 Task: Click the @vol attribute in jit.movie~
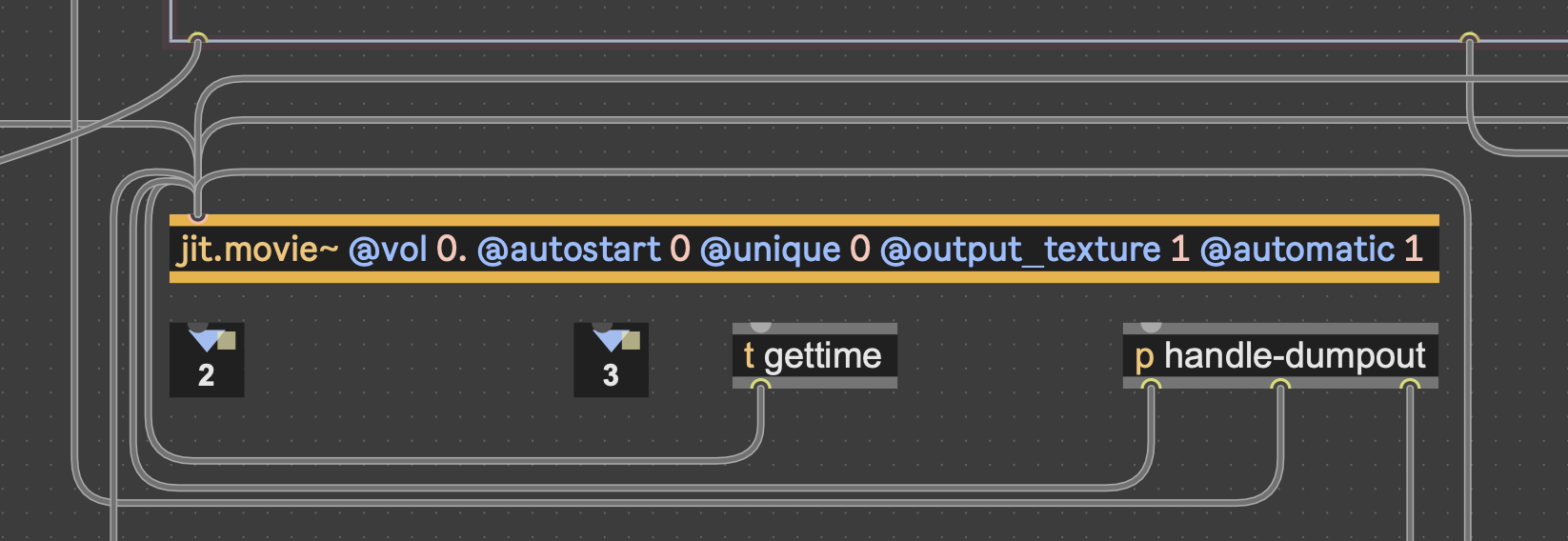389,250
